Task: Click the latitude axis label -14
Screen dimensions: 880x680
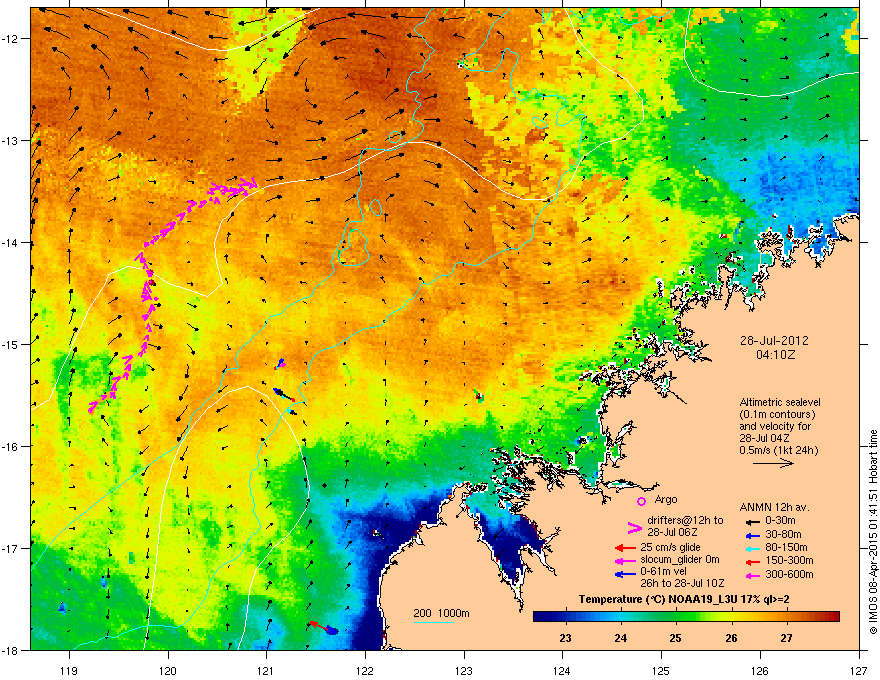Action: (11, 242)
